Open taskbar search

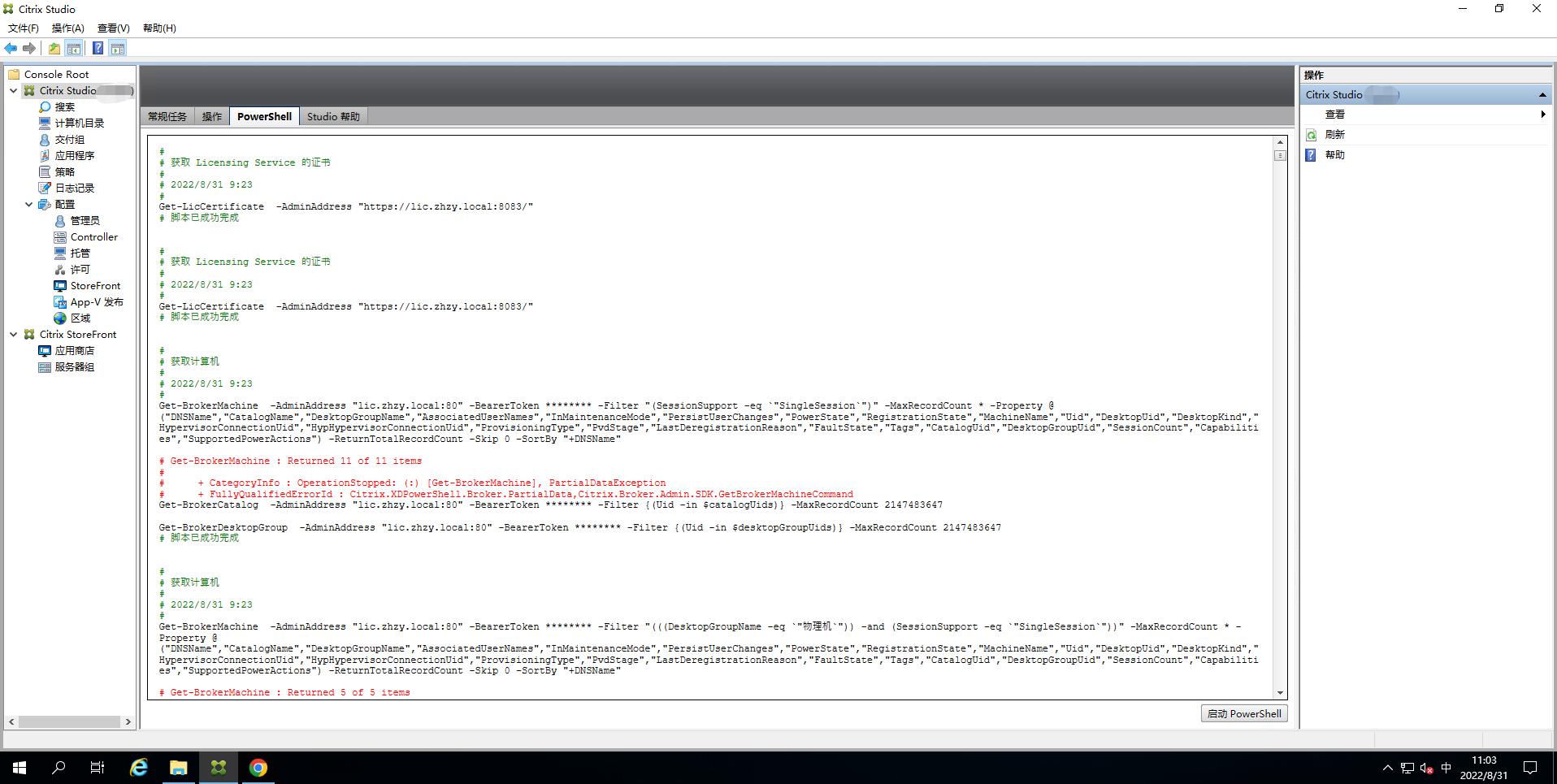pos(59,768)
